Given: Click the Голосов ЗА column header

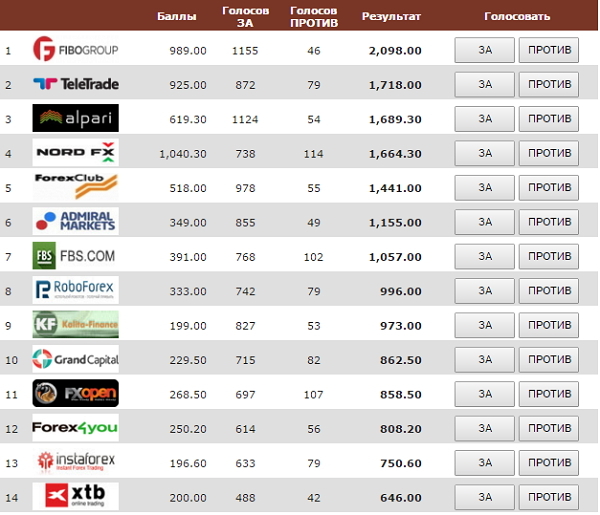Looking at the screenshot, I should tap(245, 17).
